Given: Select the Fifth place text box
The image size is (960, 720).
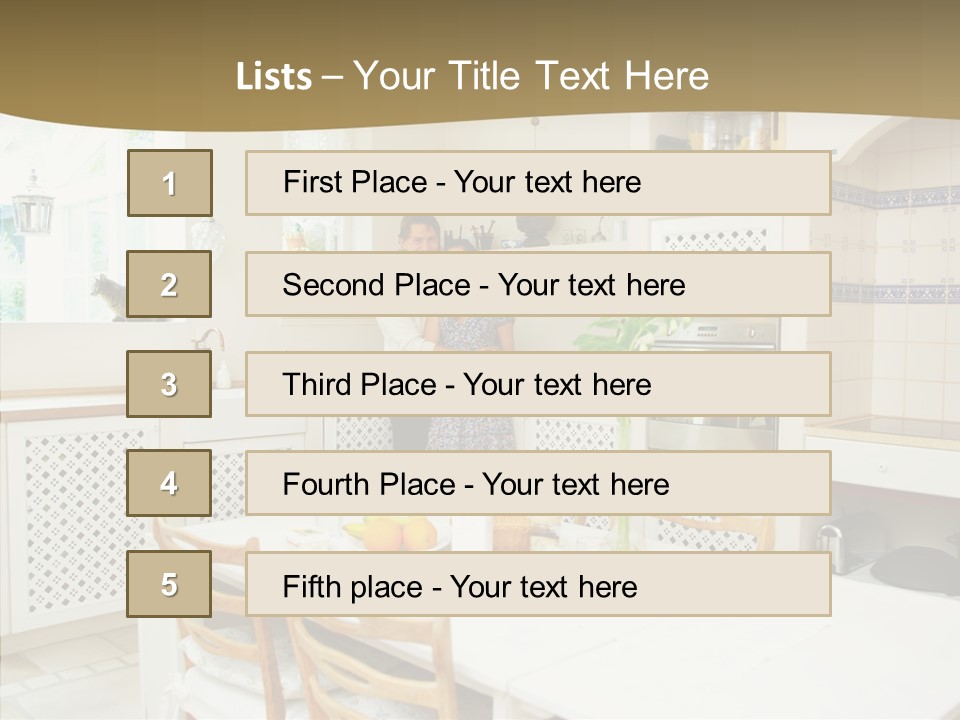Looking at the screenshot, I should pyautogui.click(x=538, y=585).
